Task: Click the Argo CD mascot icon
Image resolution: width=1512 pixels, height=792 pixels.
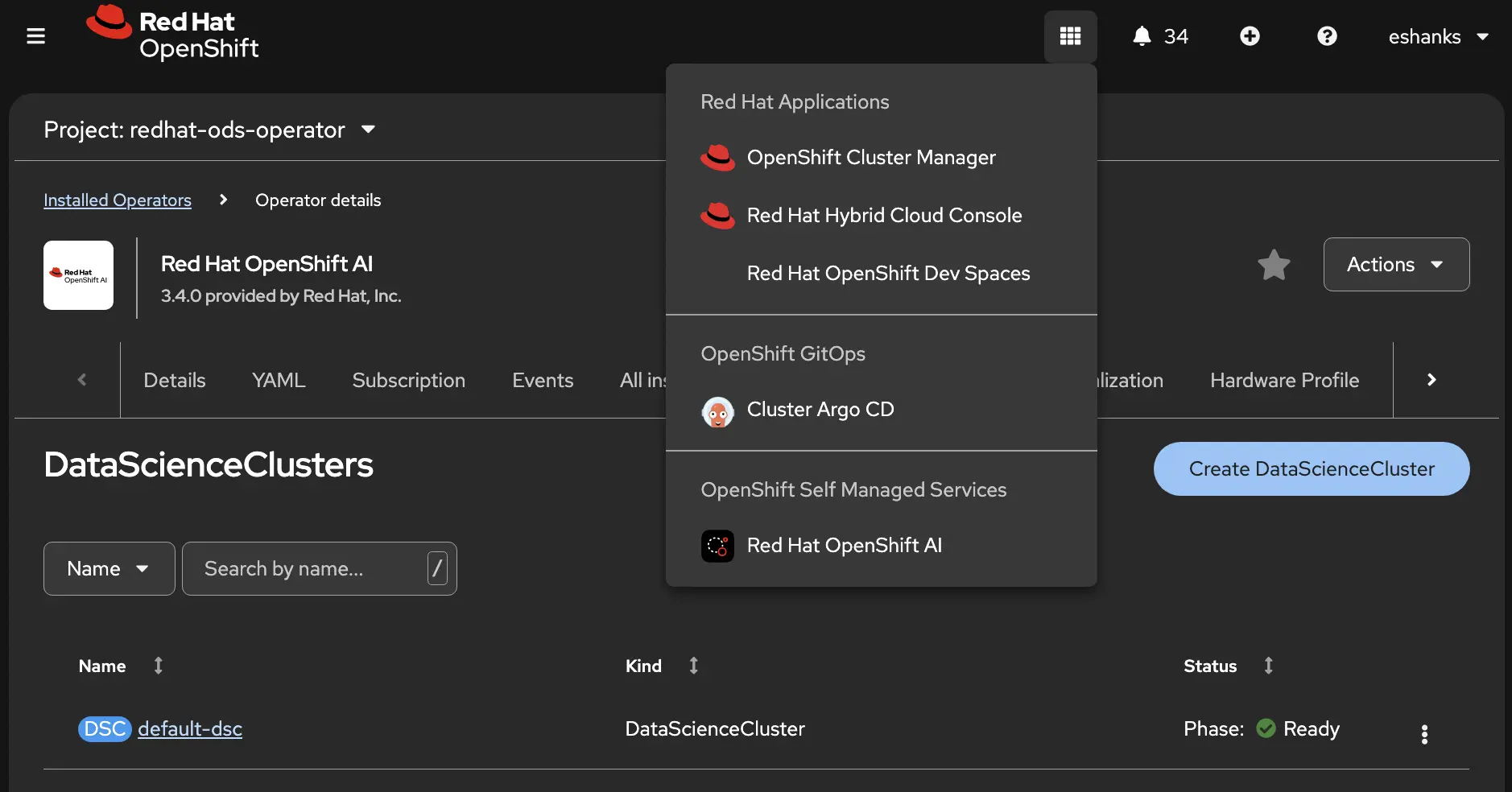Action: (717, 412)
